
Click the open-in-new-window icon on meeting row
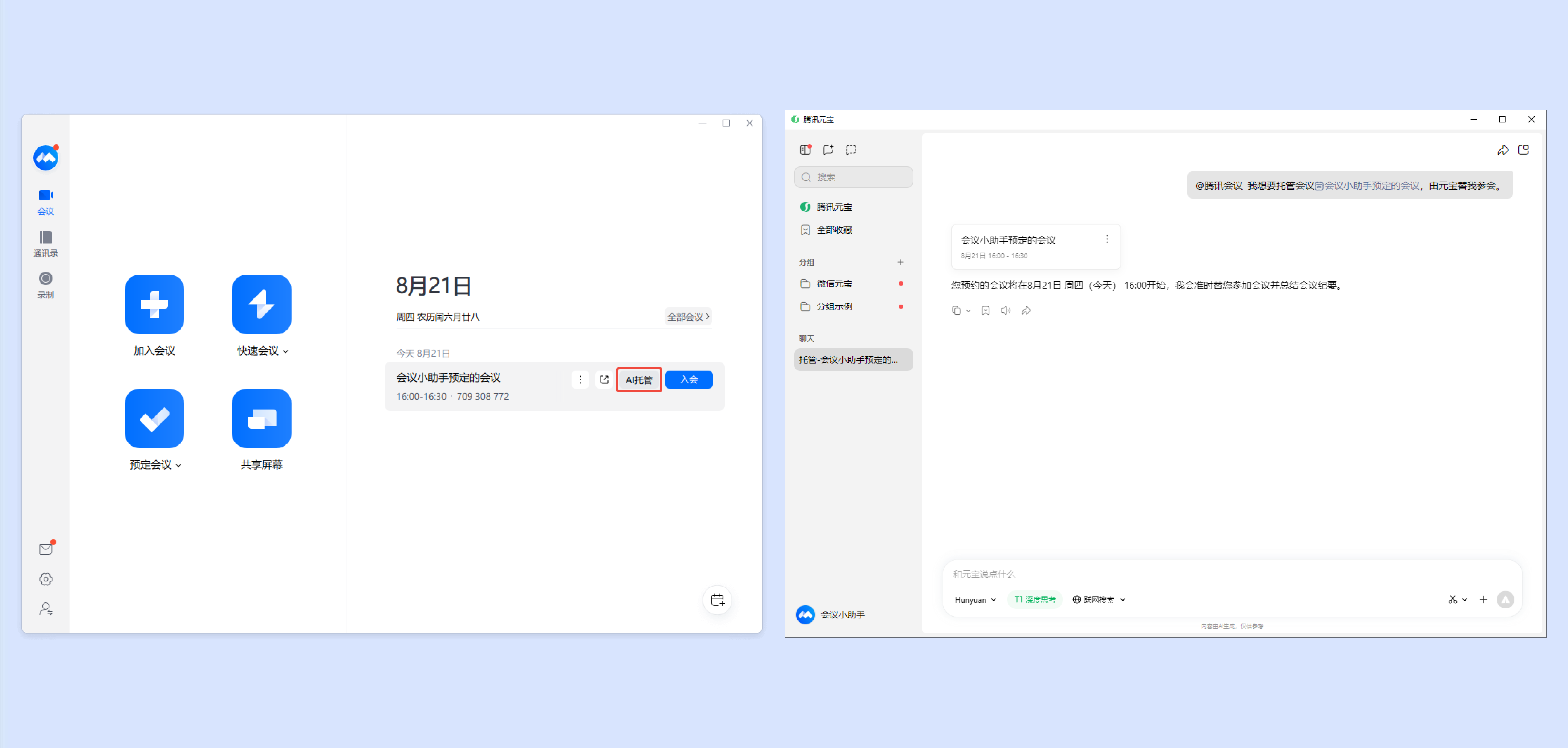tap(604, 379)
